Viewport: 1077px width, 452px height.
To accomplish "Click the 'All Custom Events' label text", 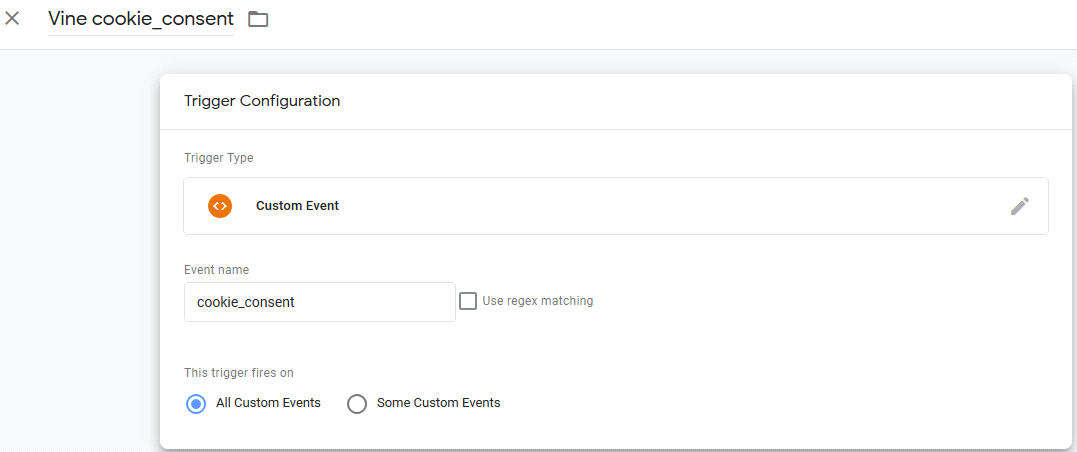I will point(268,403).
